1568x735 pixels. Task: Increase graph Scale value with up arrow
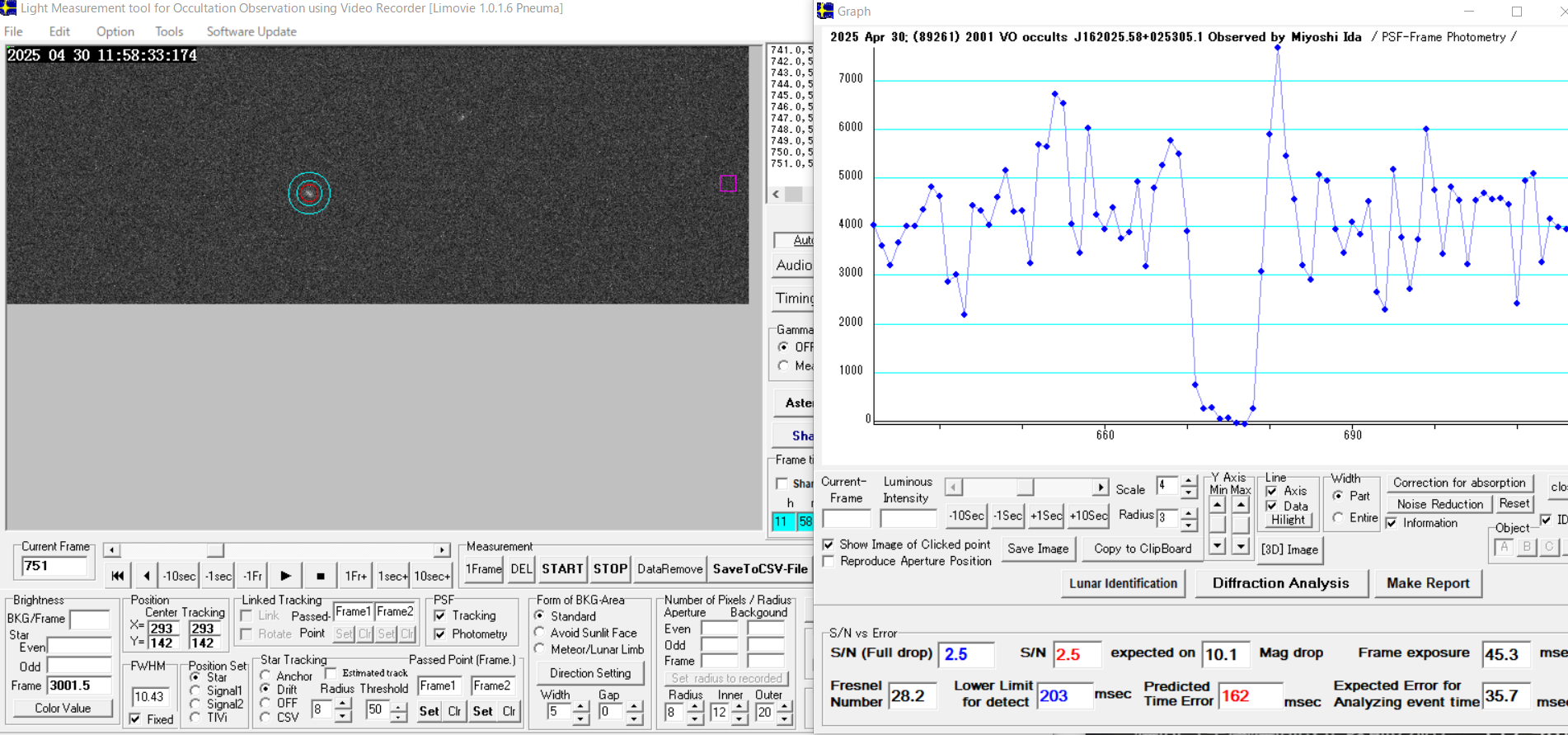point(1188,480)
